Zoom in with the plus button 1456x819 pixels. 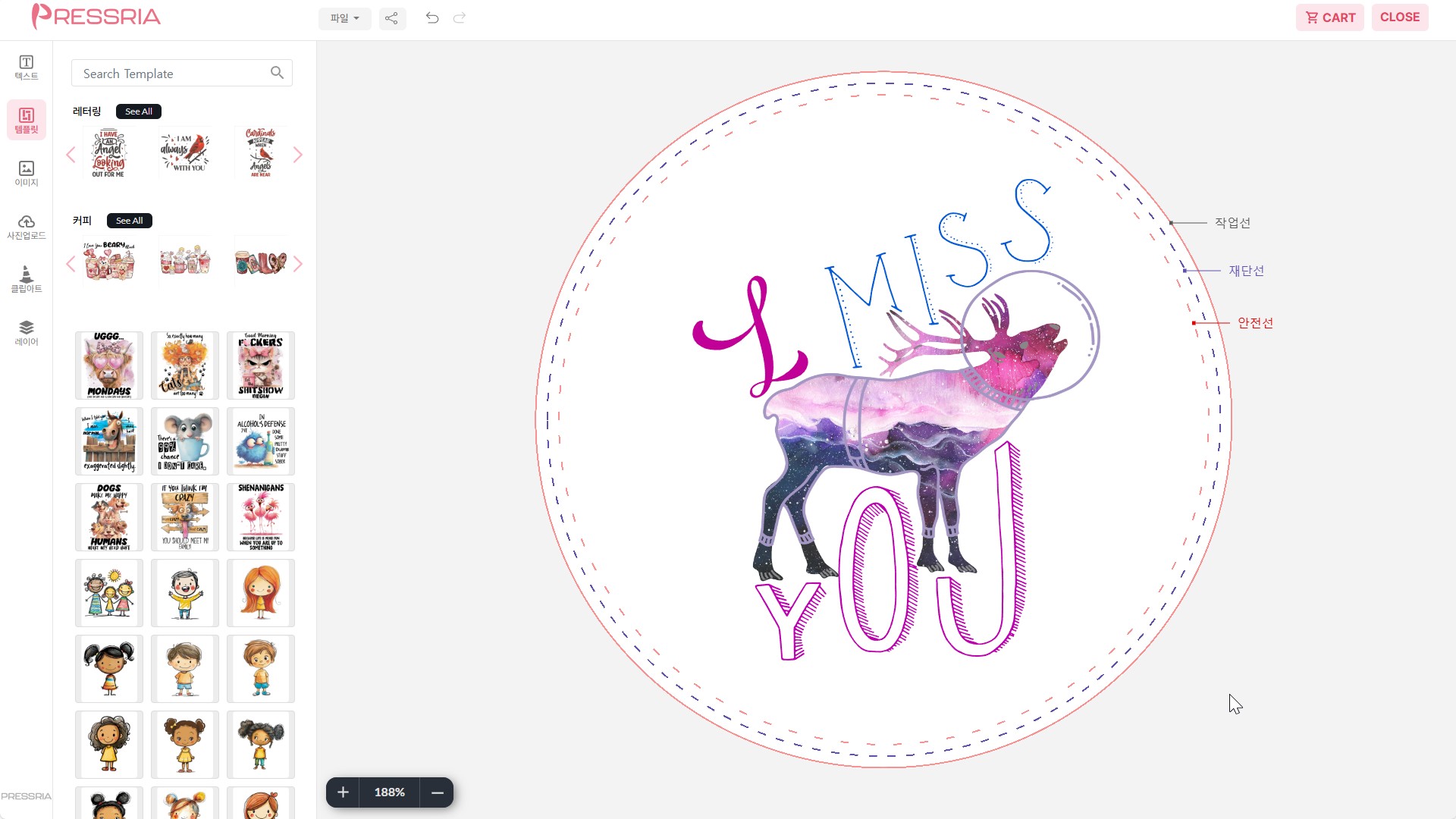(x=343, y=792)
